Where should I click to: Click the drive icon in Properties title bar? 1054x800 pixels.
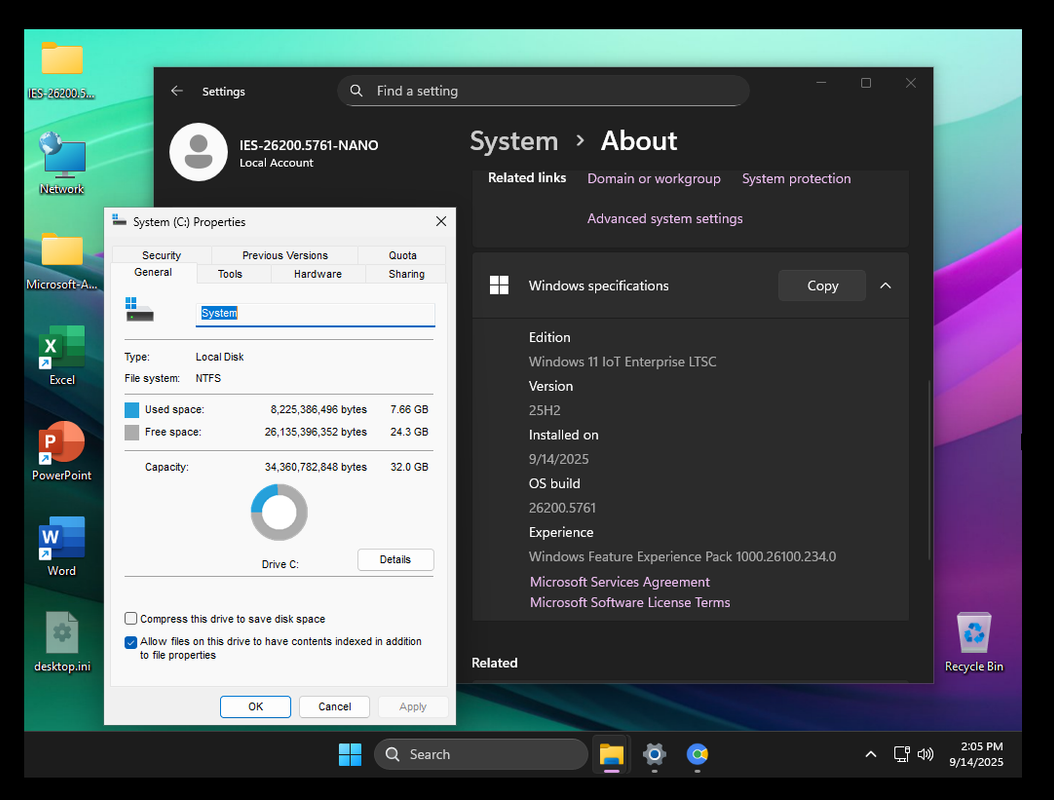120,221
